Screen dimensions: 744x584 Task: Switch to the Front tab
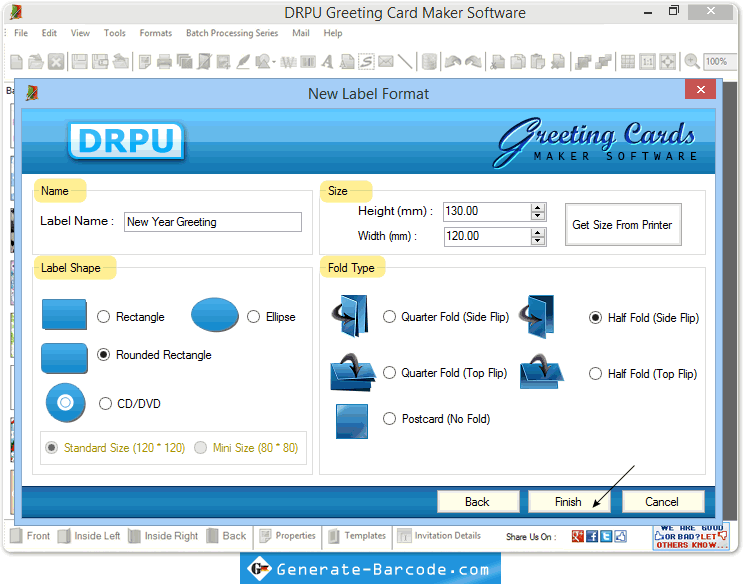click(x=30, y=536)
